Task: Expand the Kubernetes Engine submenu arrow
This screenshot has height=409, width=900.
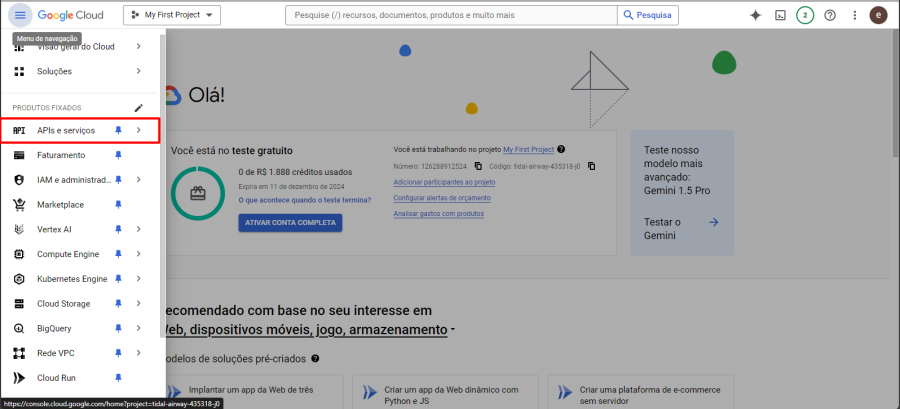Action: 138,279
